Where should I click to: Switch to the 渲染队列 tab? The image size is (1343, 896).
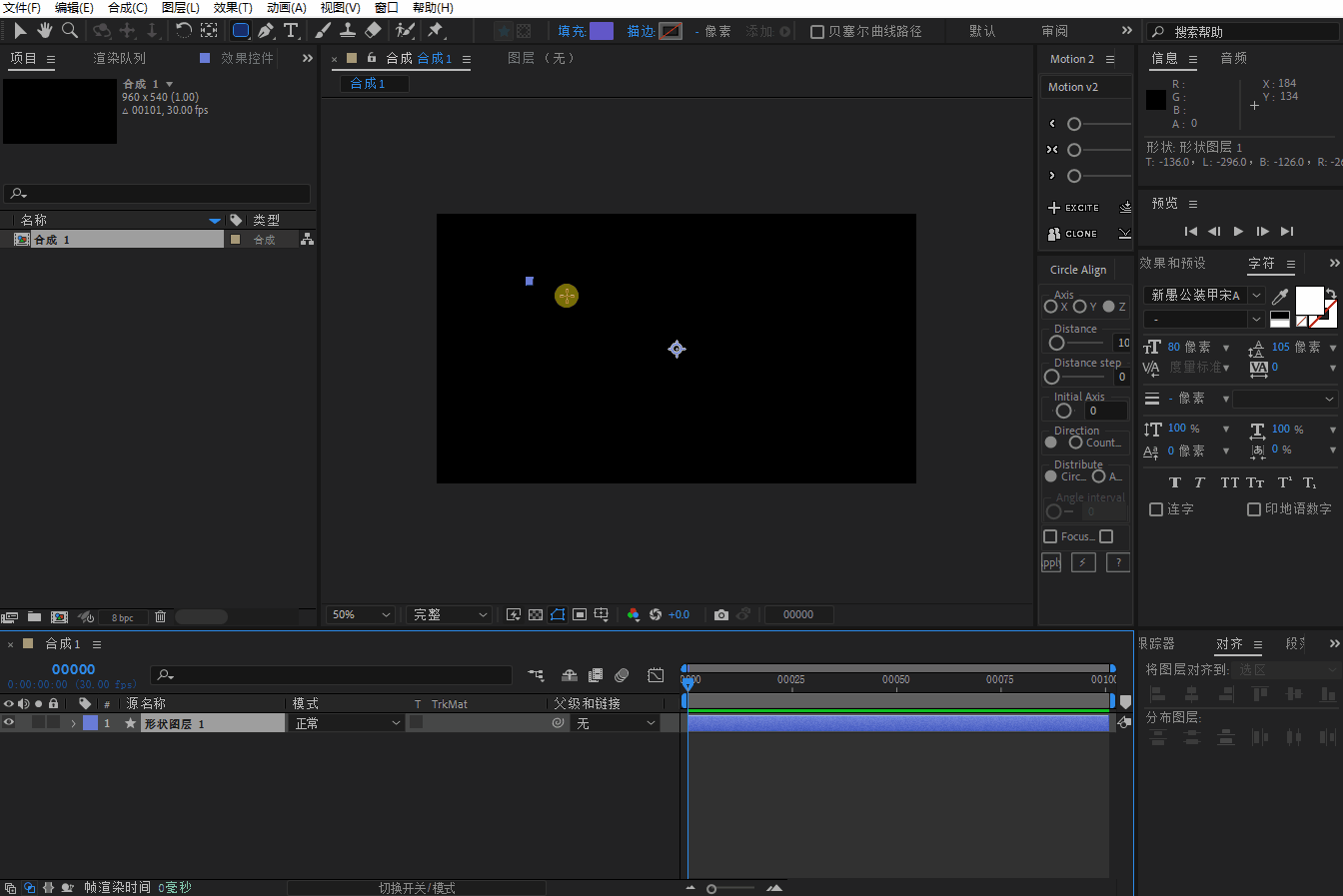[x=120, y=58]
